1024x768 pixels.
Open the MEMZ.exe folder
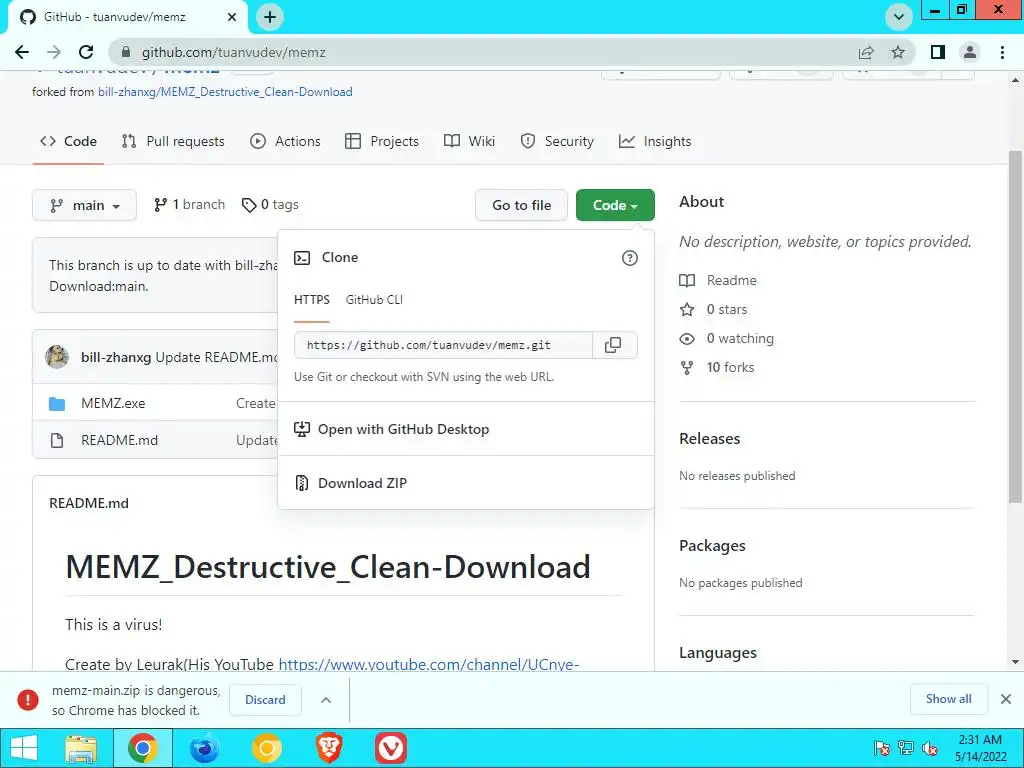(113, 404)
